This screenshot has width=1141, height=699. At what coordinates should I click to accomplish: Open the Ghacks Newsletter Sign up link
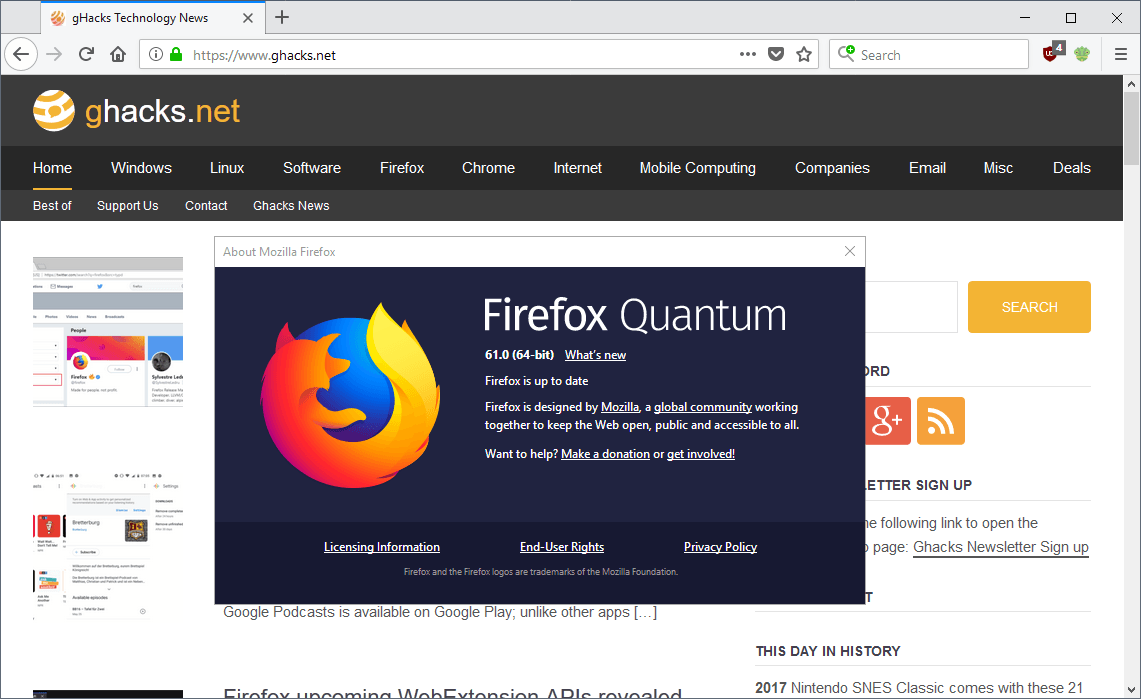1001,547
